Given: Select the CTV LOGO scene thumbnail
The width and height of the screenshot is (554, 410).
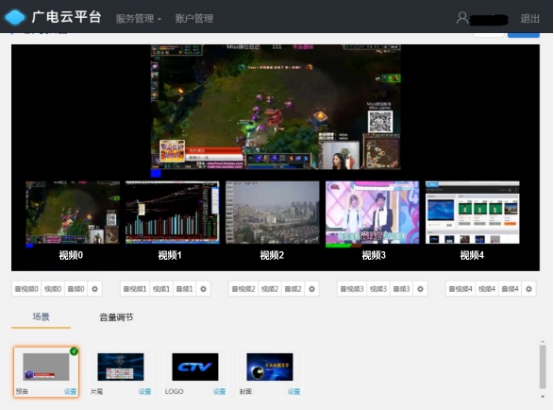Looking at the screenshot, I should coord(195,367).
